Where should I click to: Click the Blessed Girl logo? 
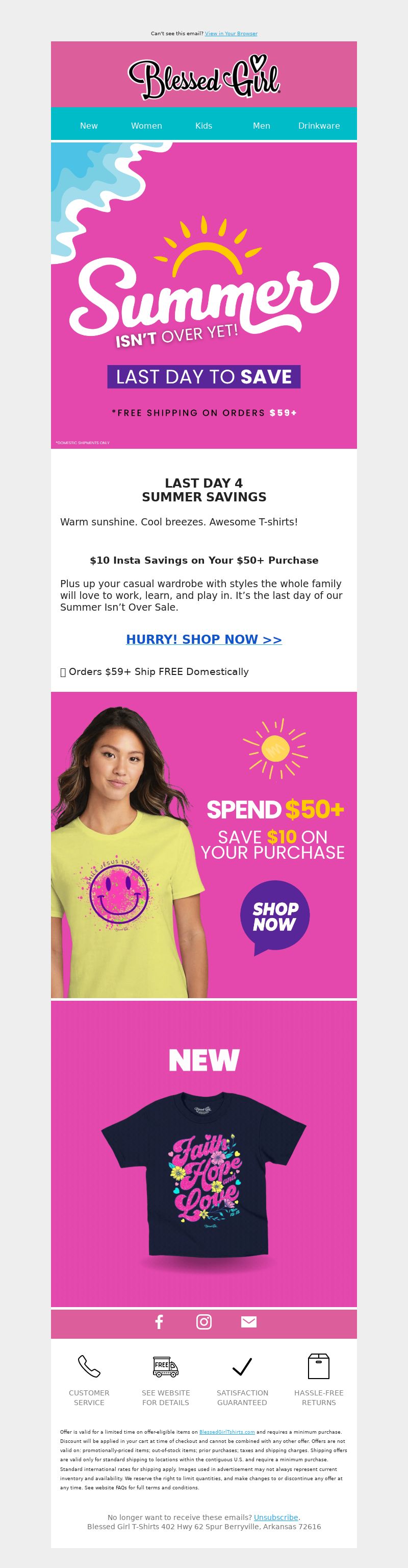click(203, 78)
